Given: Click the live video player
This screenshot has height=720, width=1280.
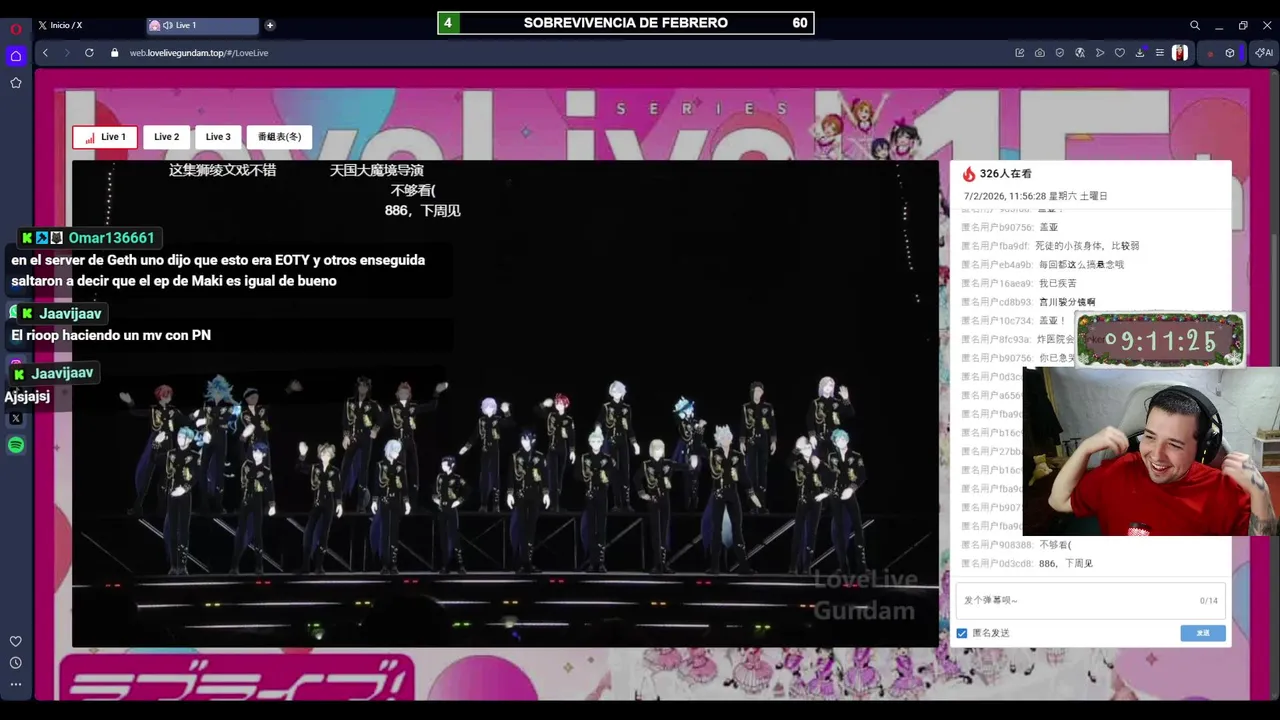Looking at the screenshot, I should pos(505,404).
